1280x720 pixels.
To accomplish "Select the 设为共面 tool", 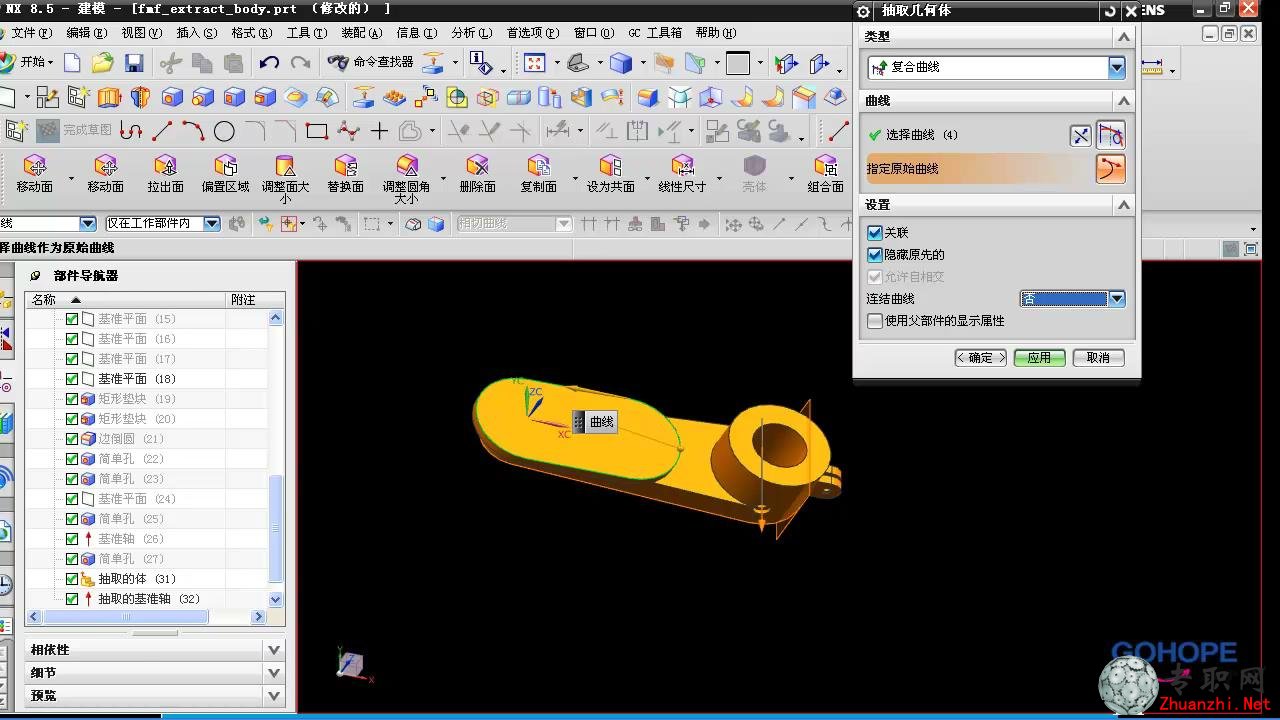I will click(x=610, y=174).
